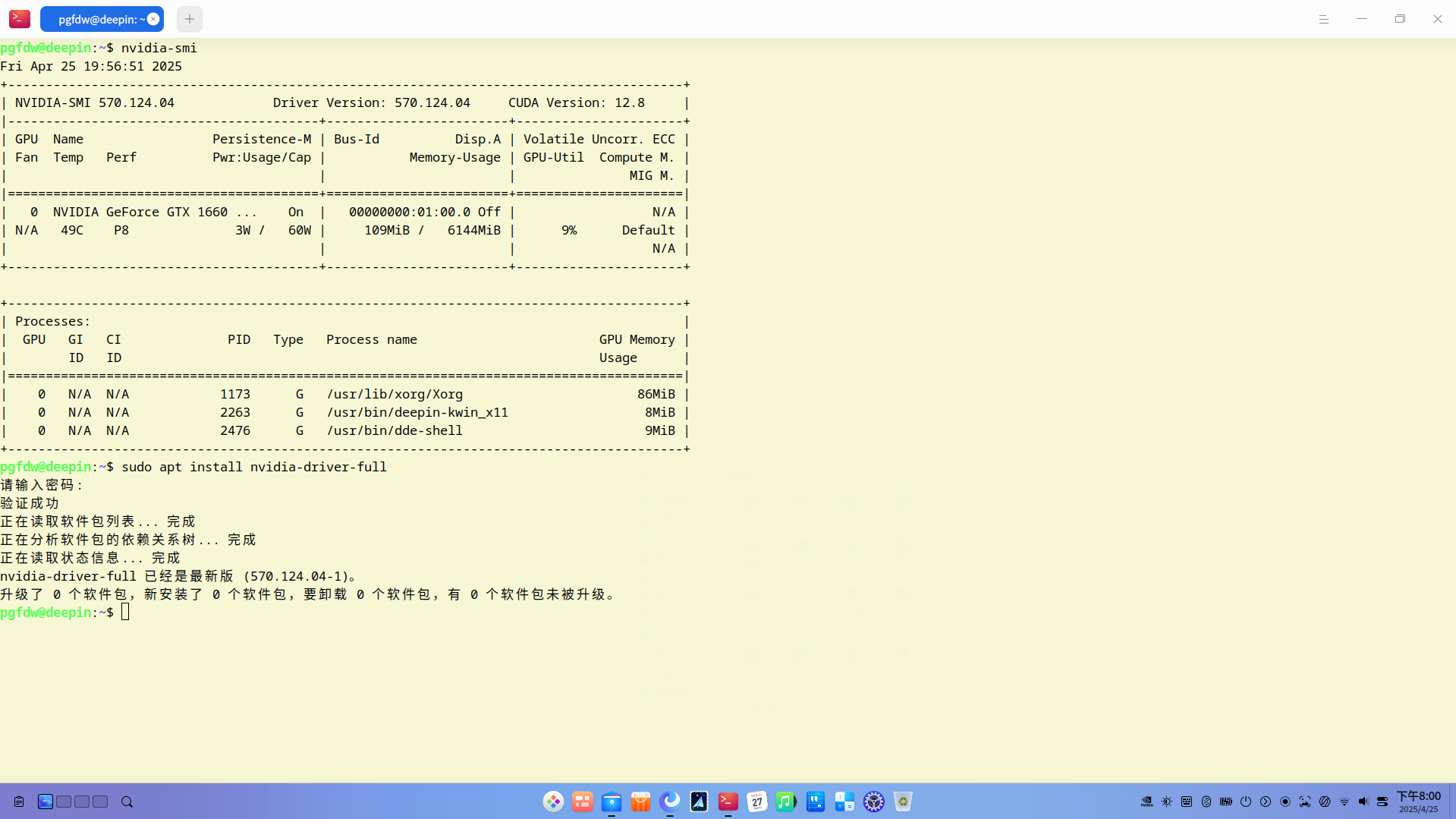Click the terminal app icon in titlebar
The height and width of the screenshot is (819, 1456).
(20, 19)
